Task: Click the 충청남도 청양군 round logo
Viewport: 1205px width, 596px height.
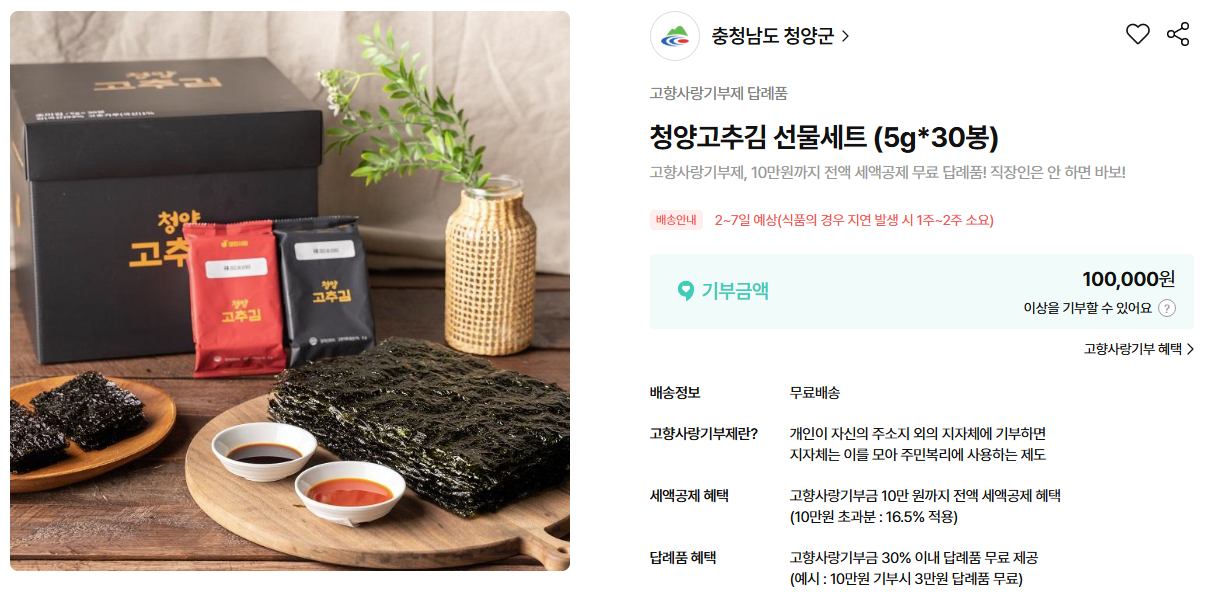Action: click(675, 36)
